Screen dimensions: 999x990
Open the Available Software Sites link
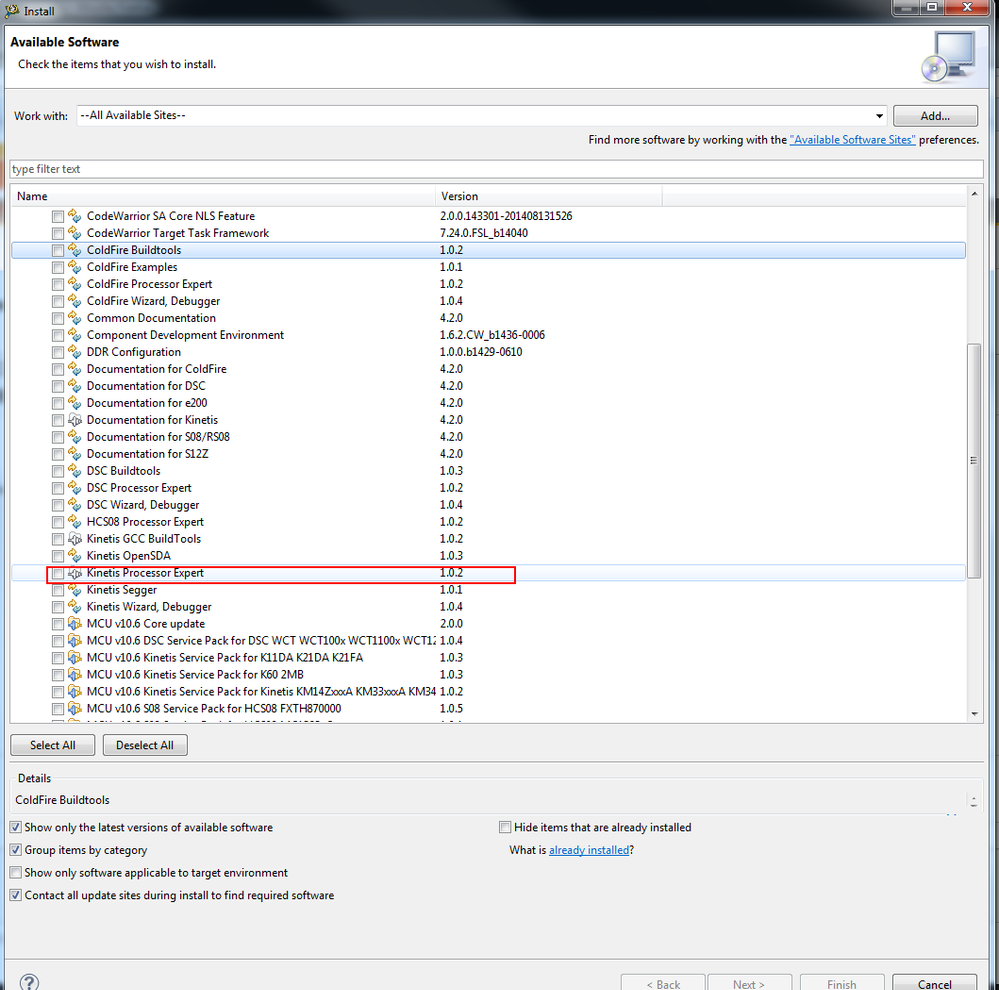tap(852, 140)
